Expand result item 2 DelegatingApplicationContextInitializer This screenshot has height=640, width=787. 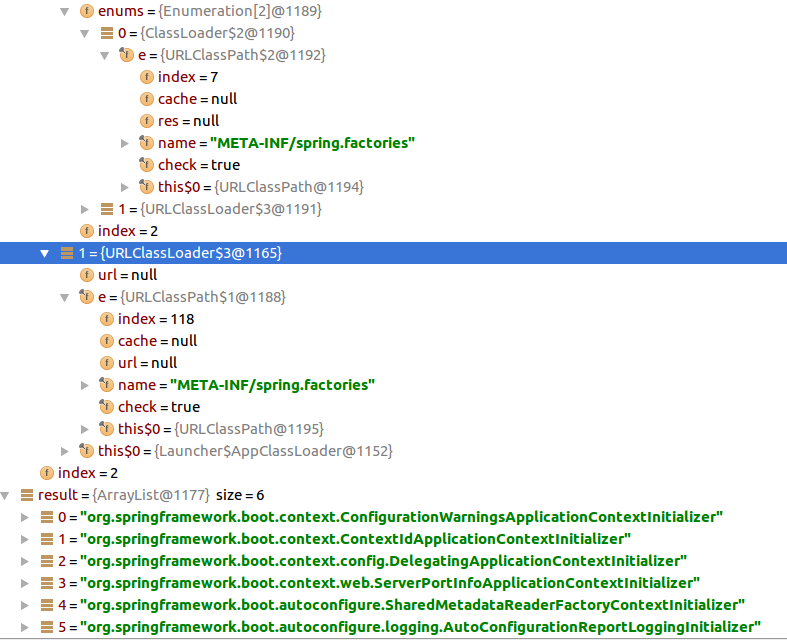(25, 561)
